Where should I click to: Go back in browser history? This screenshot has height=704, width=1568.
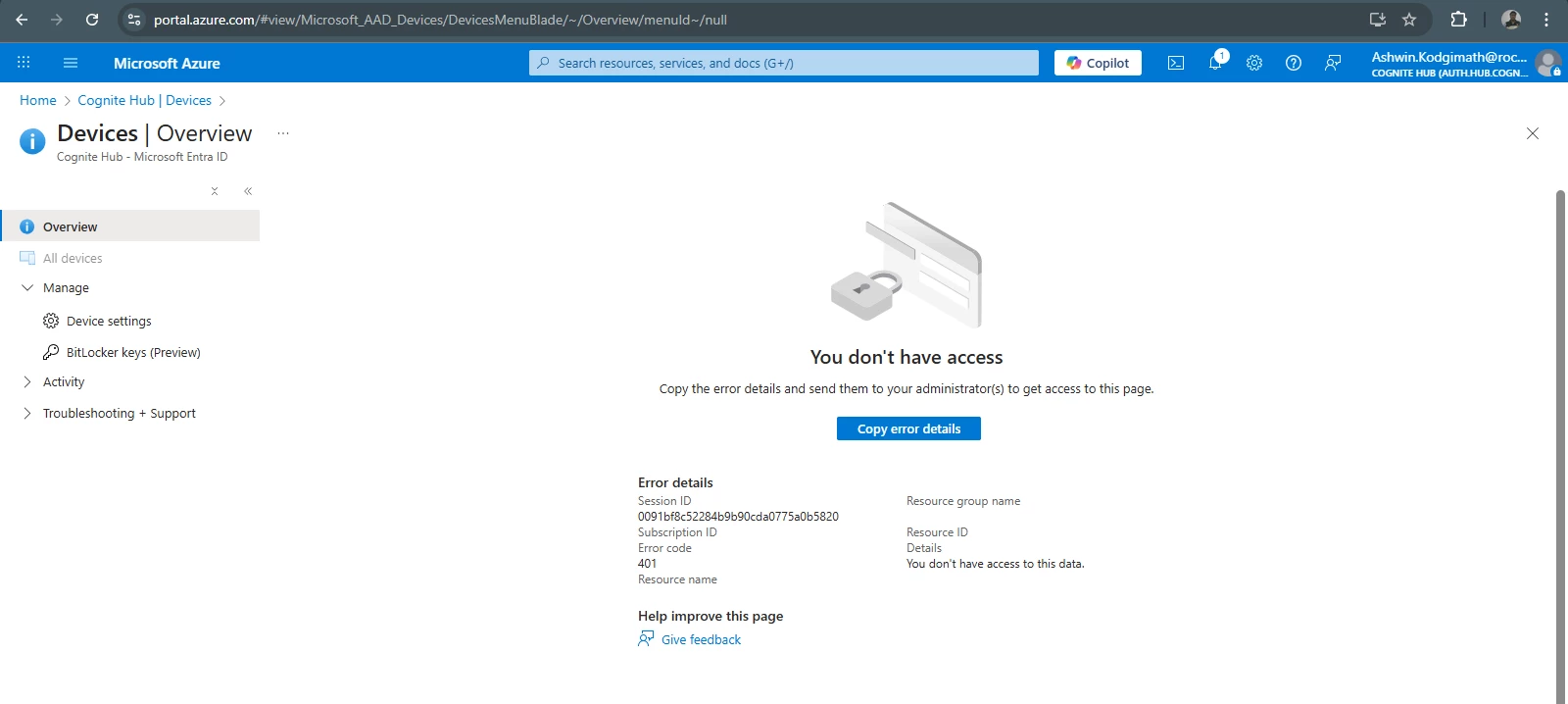(x=22, y=20)
